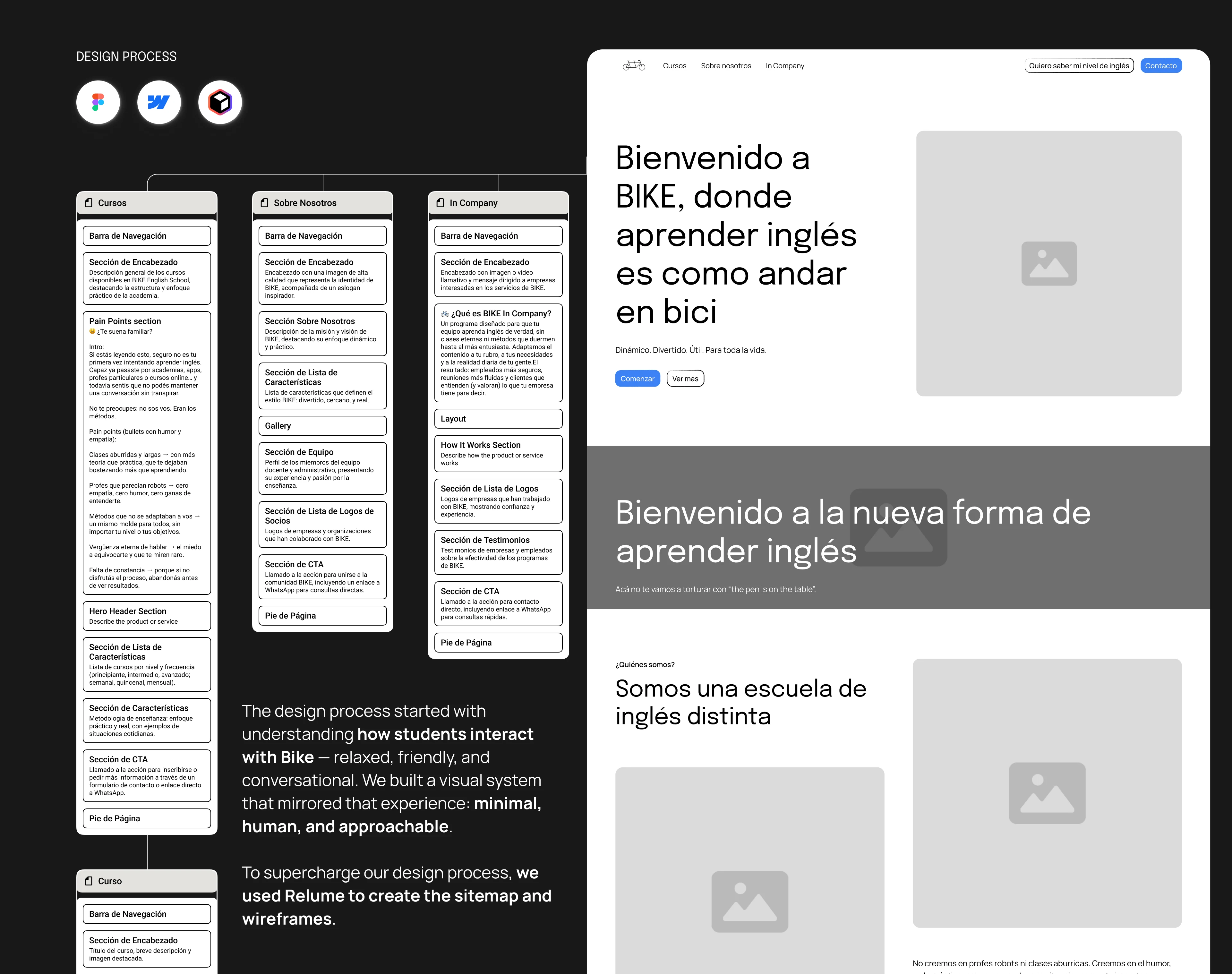Viewport: 1232px width, 974px height.
Task: Open the Cursos nav menu item
Action: (x=674, y=65)
